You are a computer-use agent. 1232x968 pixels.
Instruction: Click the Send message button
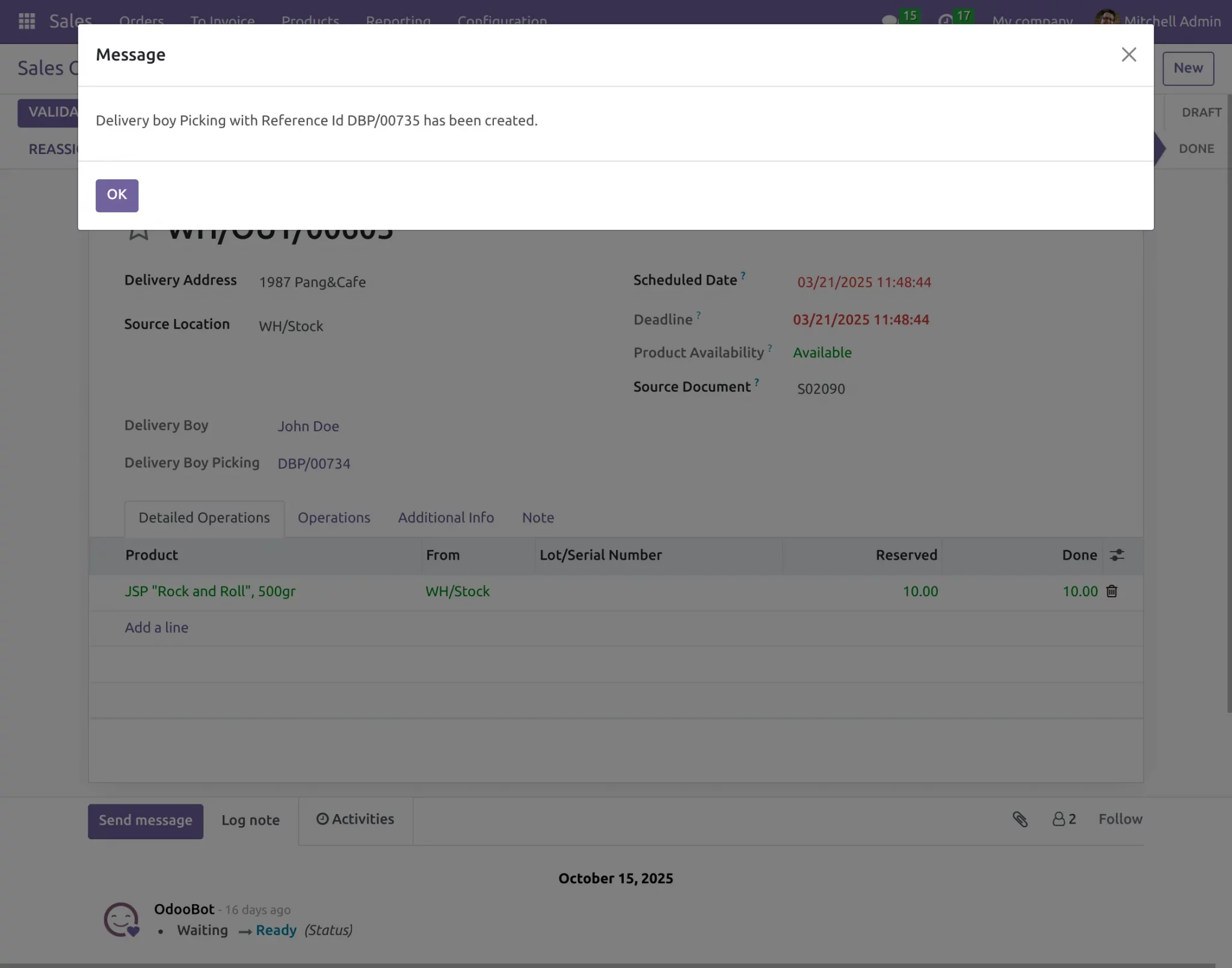point(146,821)
